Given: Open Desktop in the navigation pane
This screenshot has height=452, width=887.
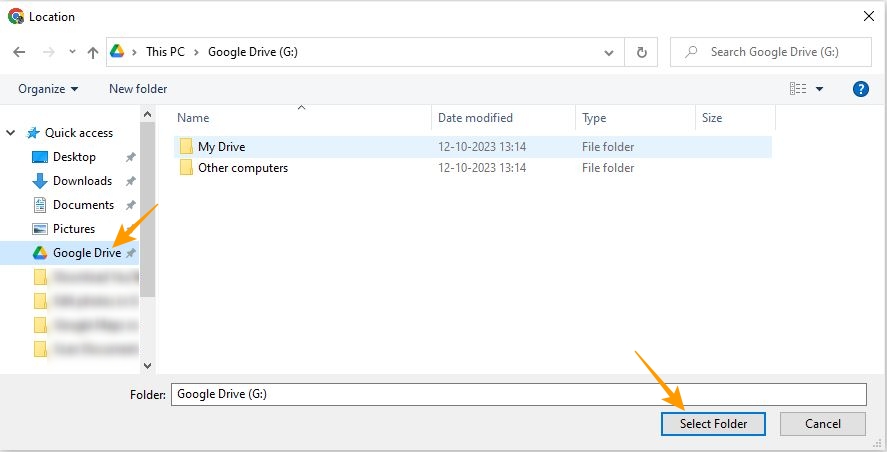Looking at the screenshot, I should click(x=74, y=157).
